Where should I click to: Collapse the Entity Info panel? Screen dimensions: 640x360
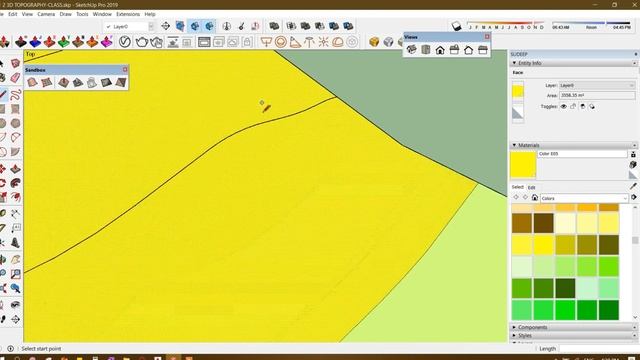coord(514,63)
